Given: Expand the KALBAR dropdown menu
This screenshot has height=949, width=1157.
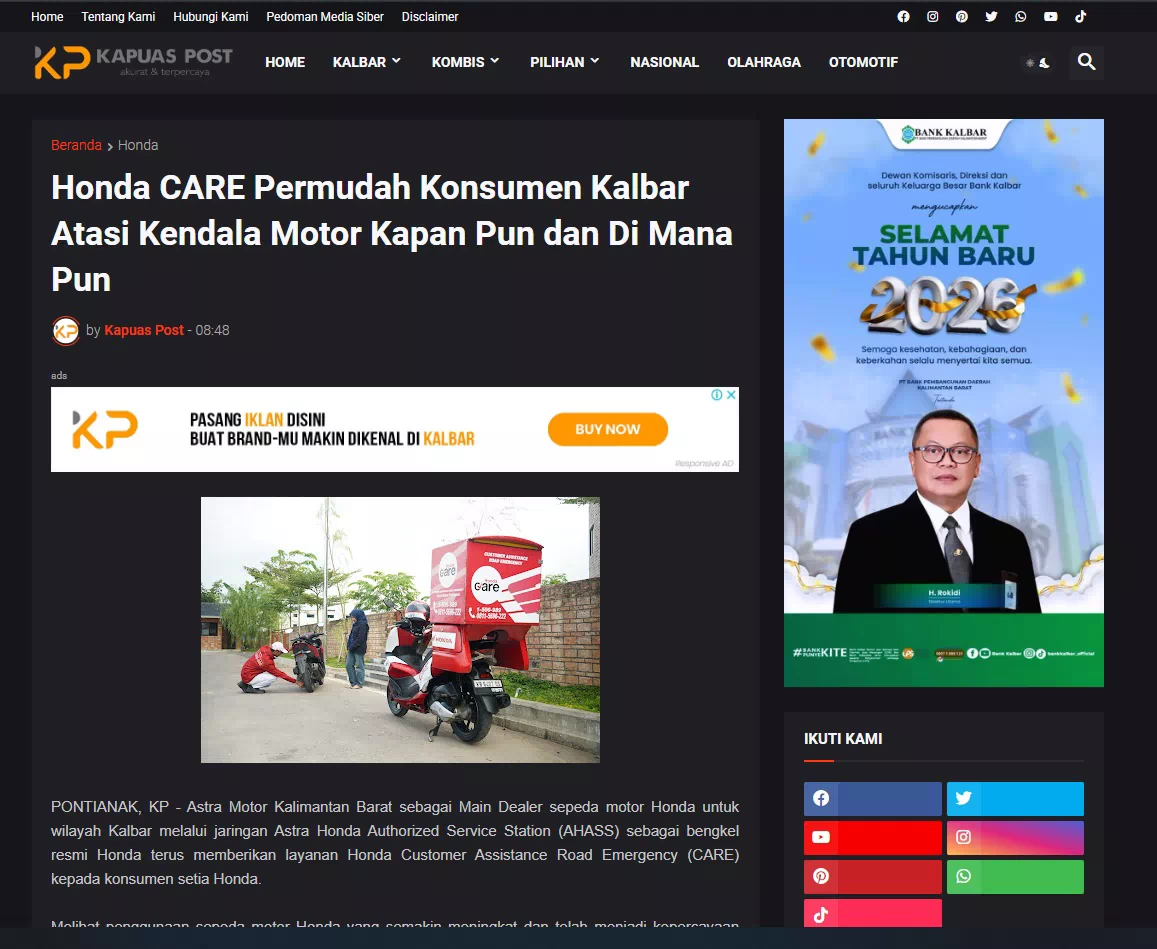Looking at the screenshot, I should (x=367, y=62).
